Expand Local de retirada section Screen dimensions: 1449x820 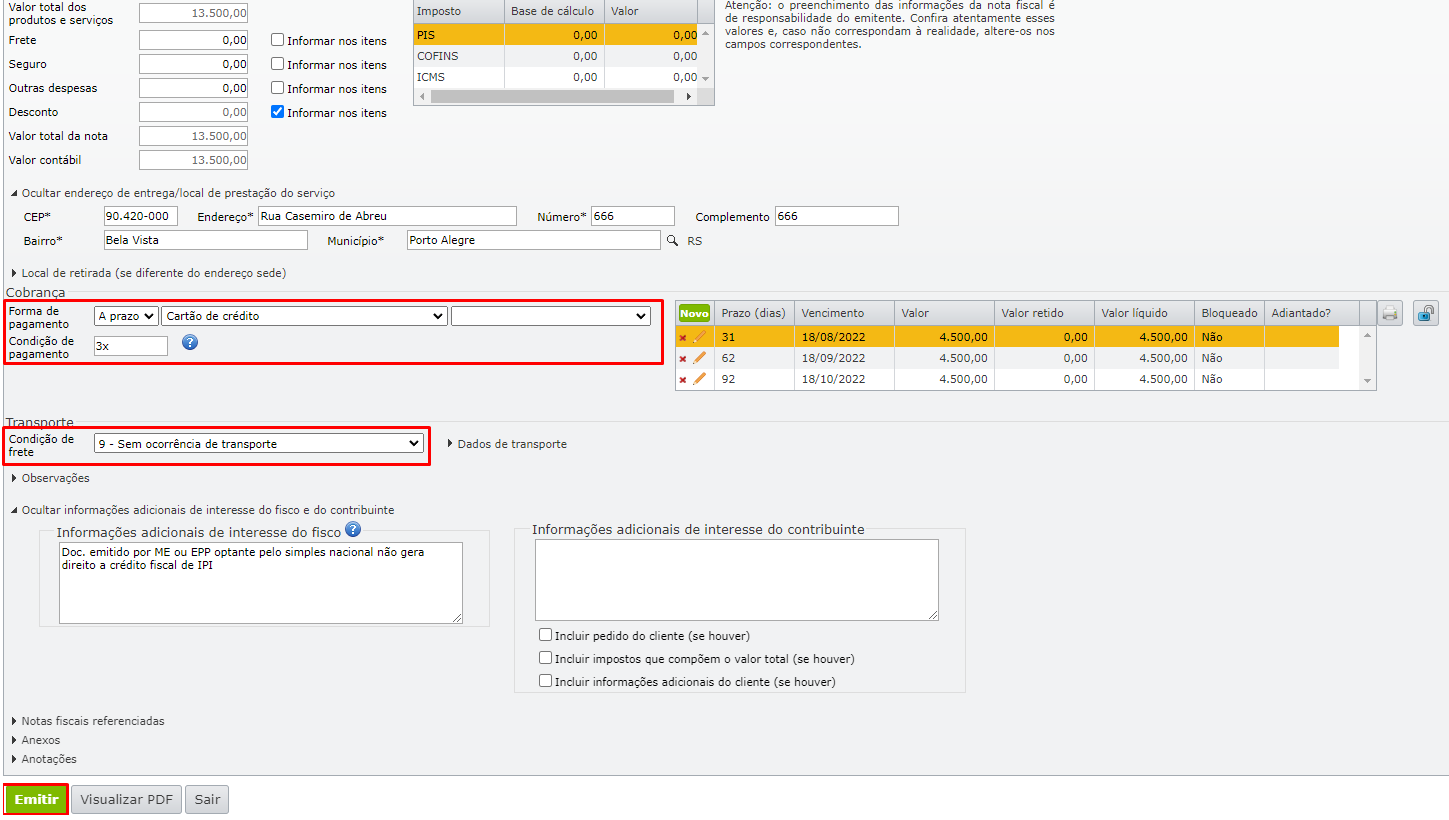coord(148,272)
